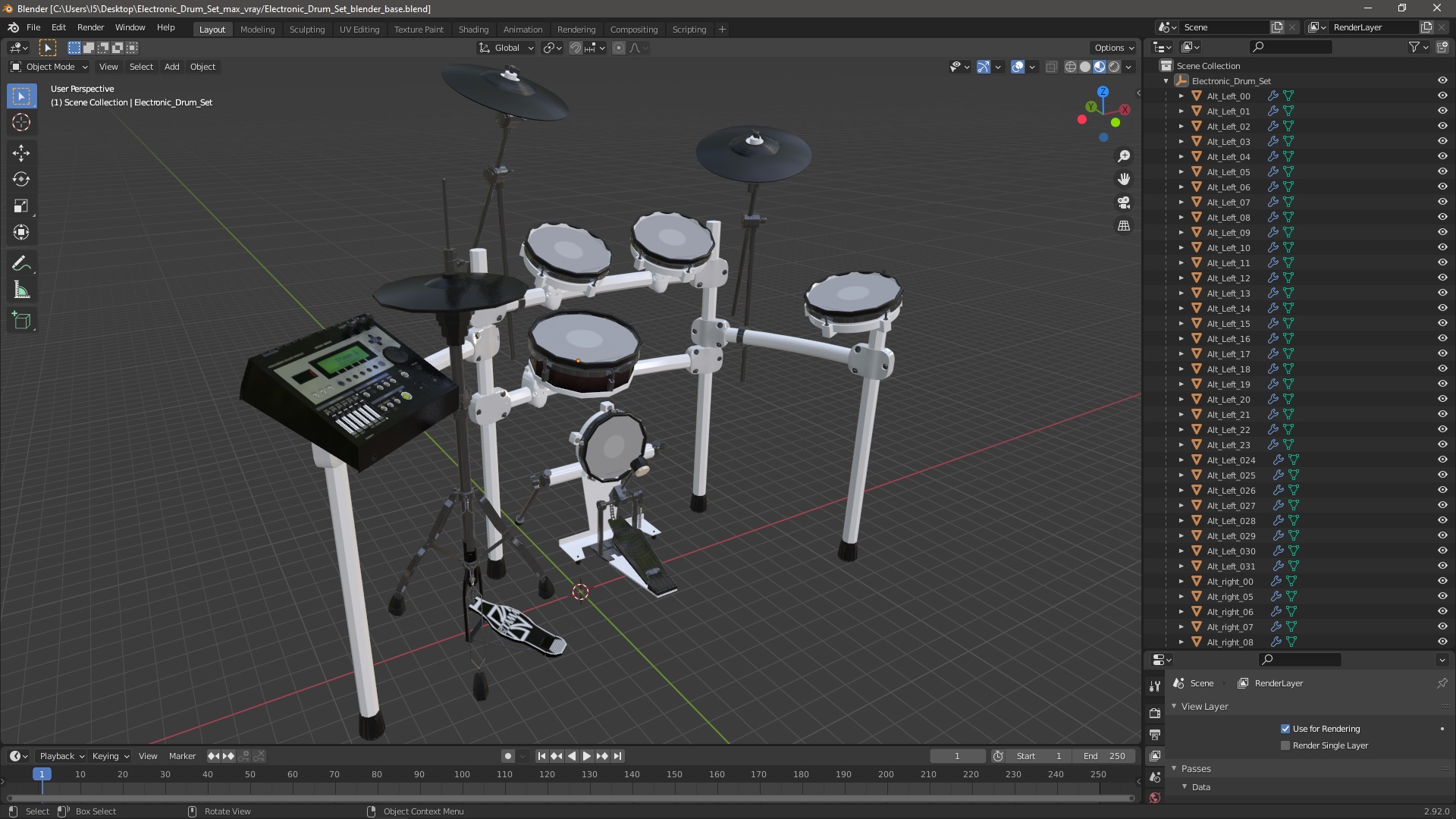1456x819 pixels.
Task: Uncheck Use for Rendering
Action: click(1285, 729)
